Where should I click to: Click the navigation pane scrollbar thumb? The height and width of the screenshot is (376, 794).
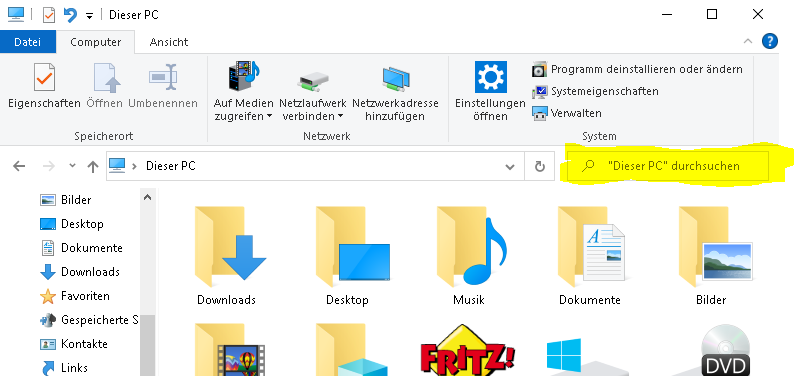[x=147, y=345]
